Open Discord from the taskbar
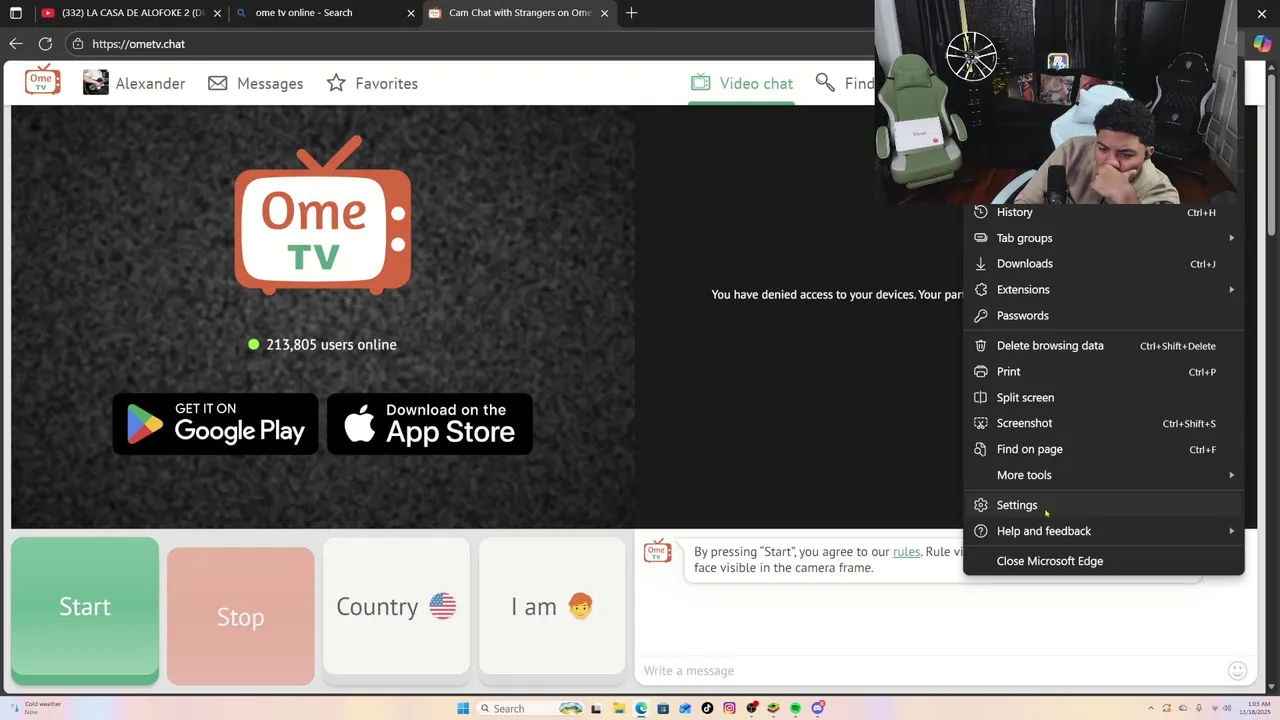The image size is (1280, 720). tap(817, 708)
